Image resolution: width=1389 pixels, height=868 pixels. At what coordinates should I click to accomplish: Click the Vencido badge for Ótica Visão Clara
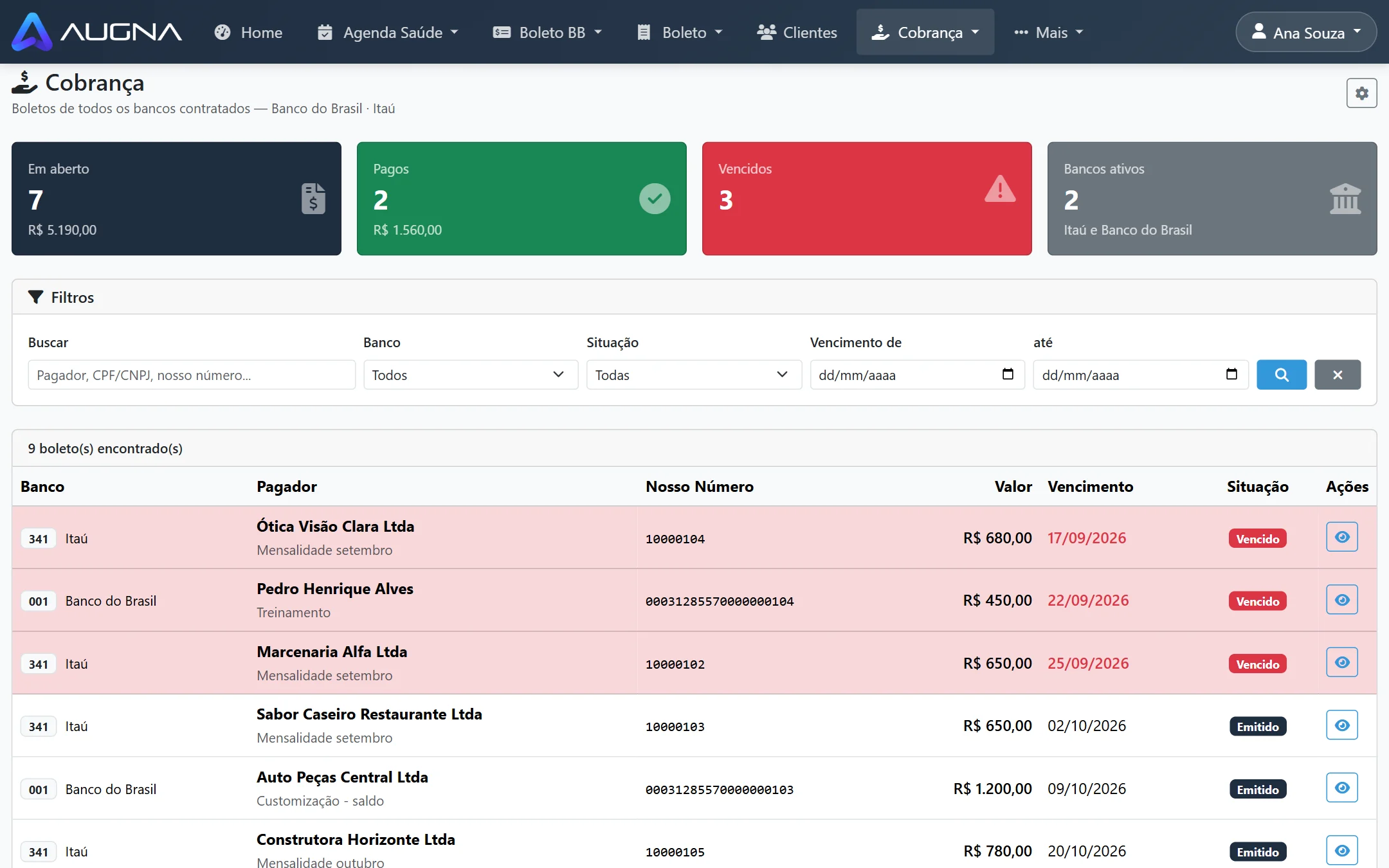tap(1257, 539)
